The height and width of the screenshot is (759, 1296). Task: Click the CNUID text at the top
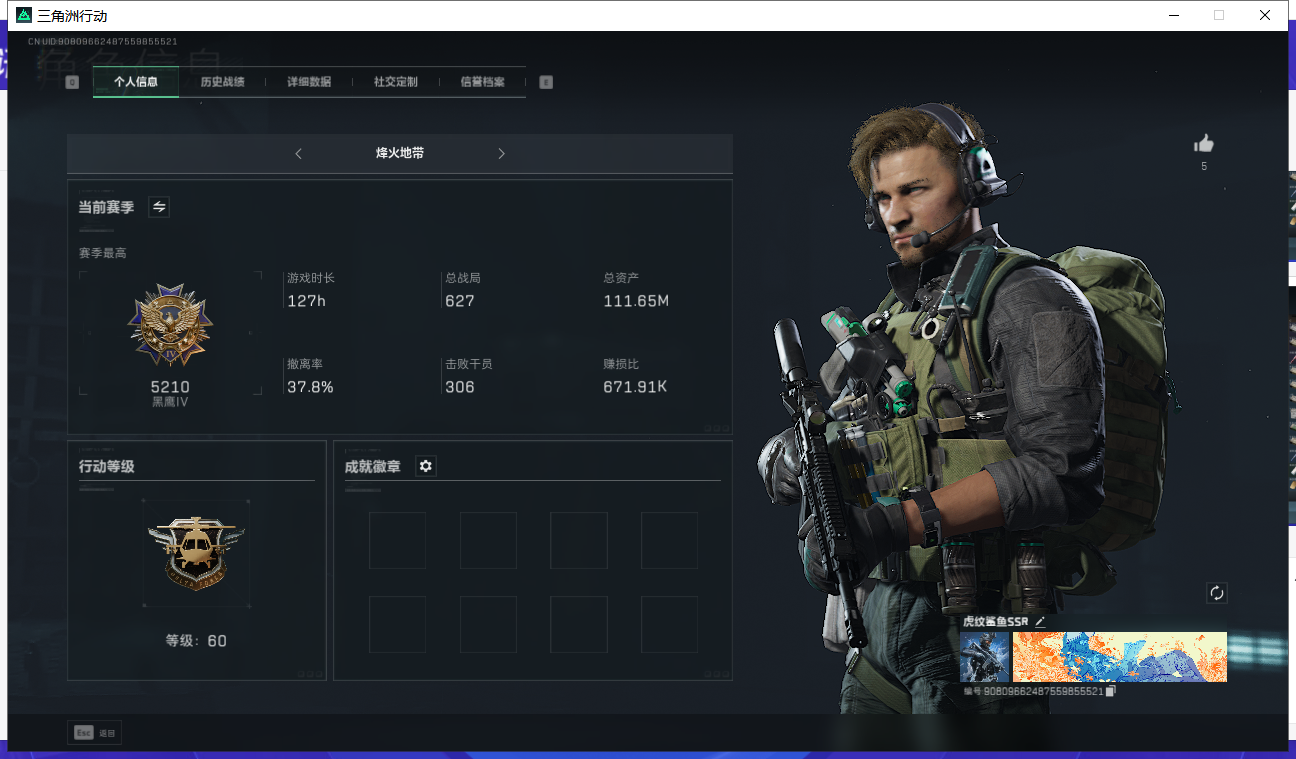[x=103, y=42]
